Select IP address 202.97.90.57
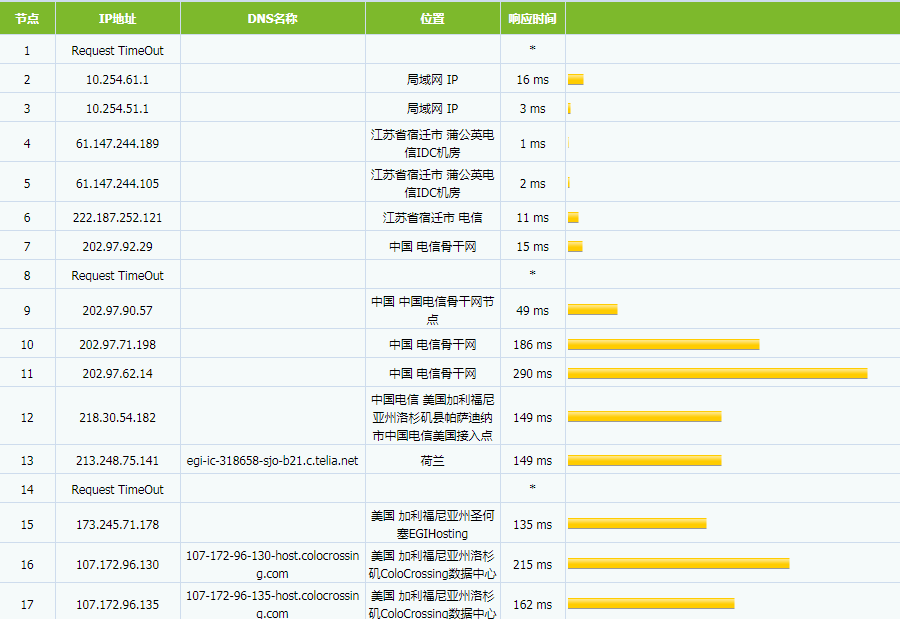900x619 pixels. 117,311
